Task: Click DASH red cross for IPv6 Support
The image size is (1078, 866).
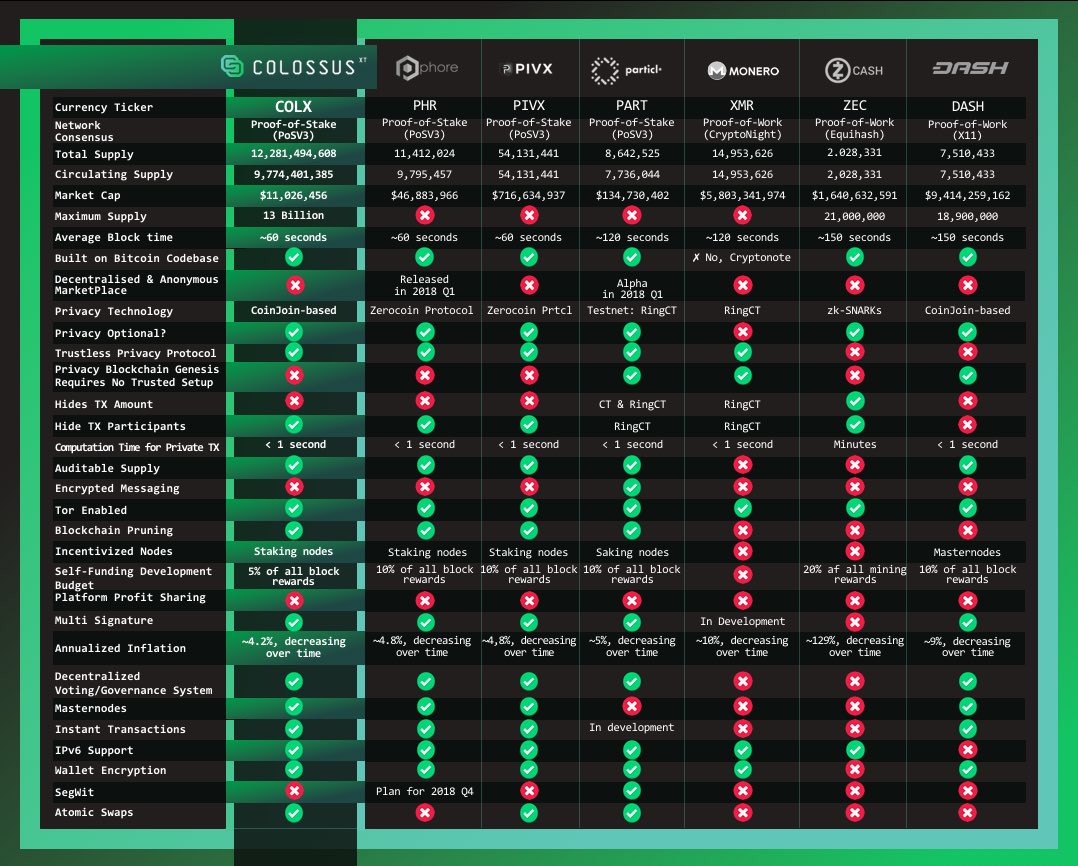Action: [x=967, y=750]
